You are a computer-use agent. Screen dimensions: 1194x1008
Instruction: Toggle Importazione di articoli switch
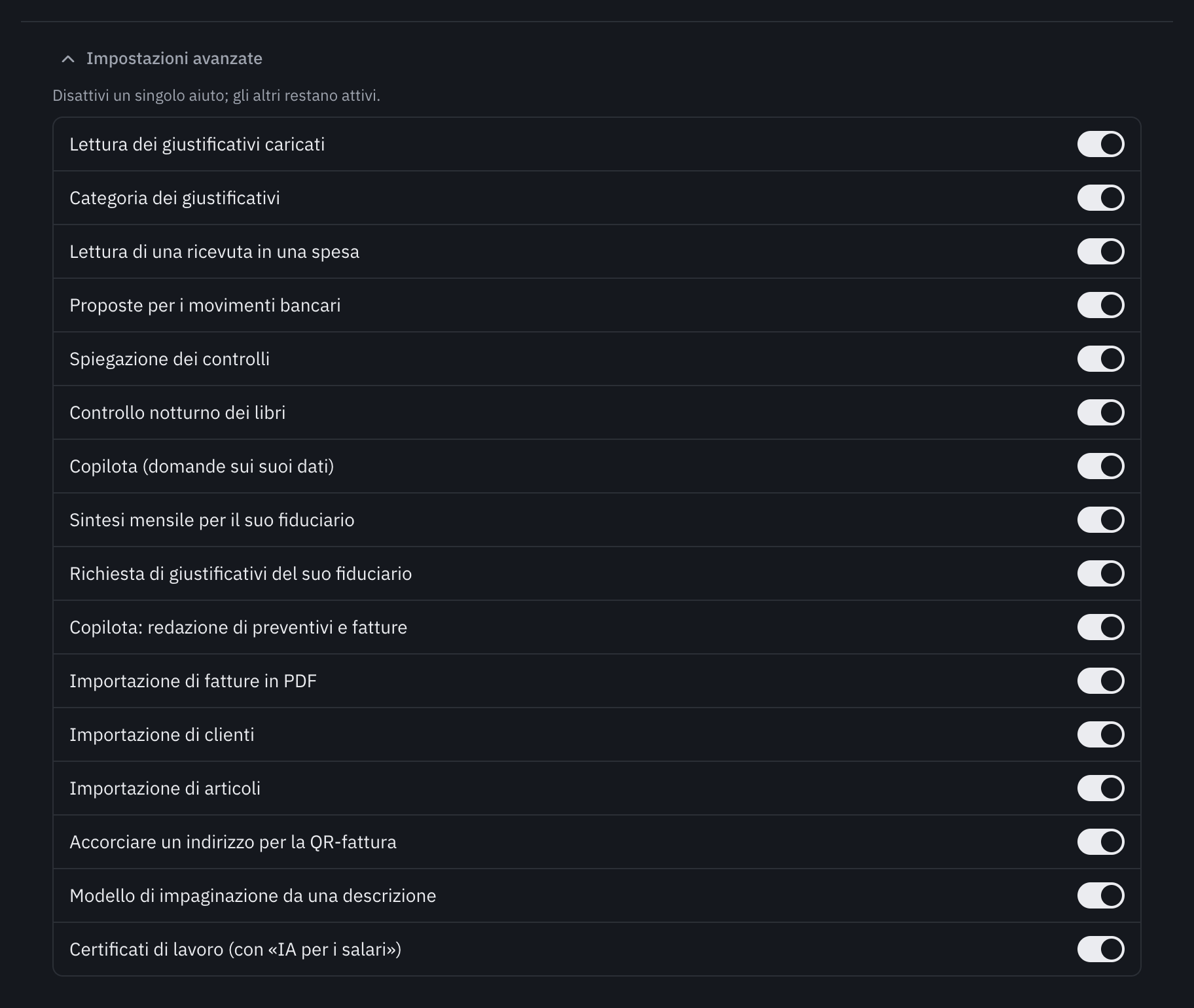point(1100,788)
